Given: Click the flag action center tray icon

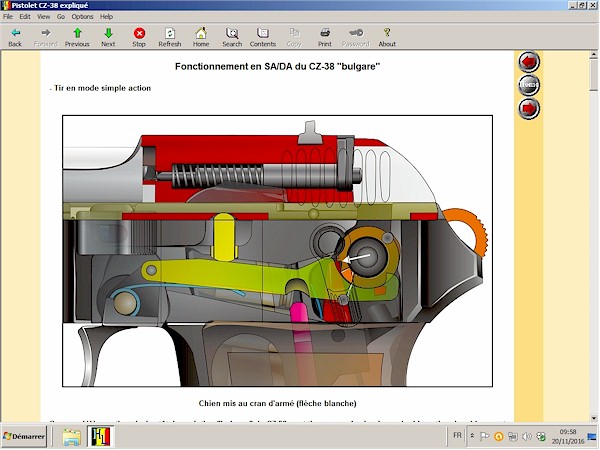Looking at the screenshot, I should pos(484,436).
